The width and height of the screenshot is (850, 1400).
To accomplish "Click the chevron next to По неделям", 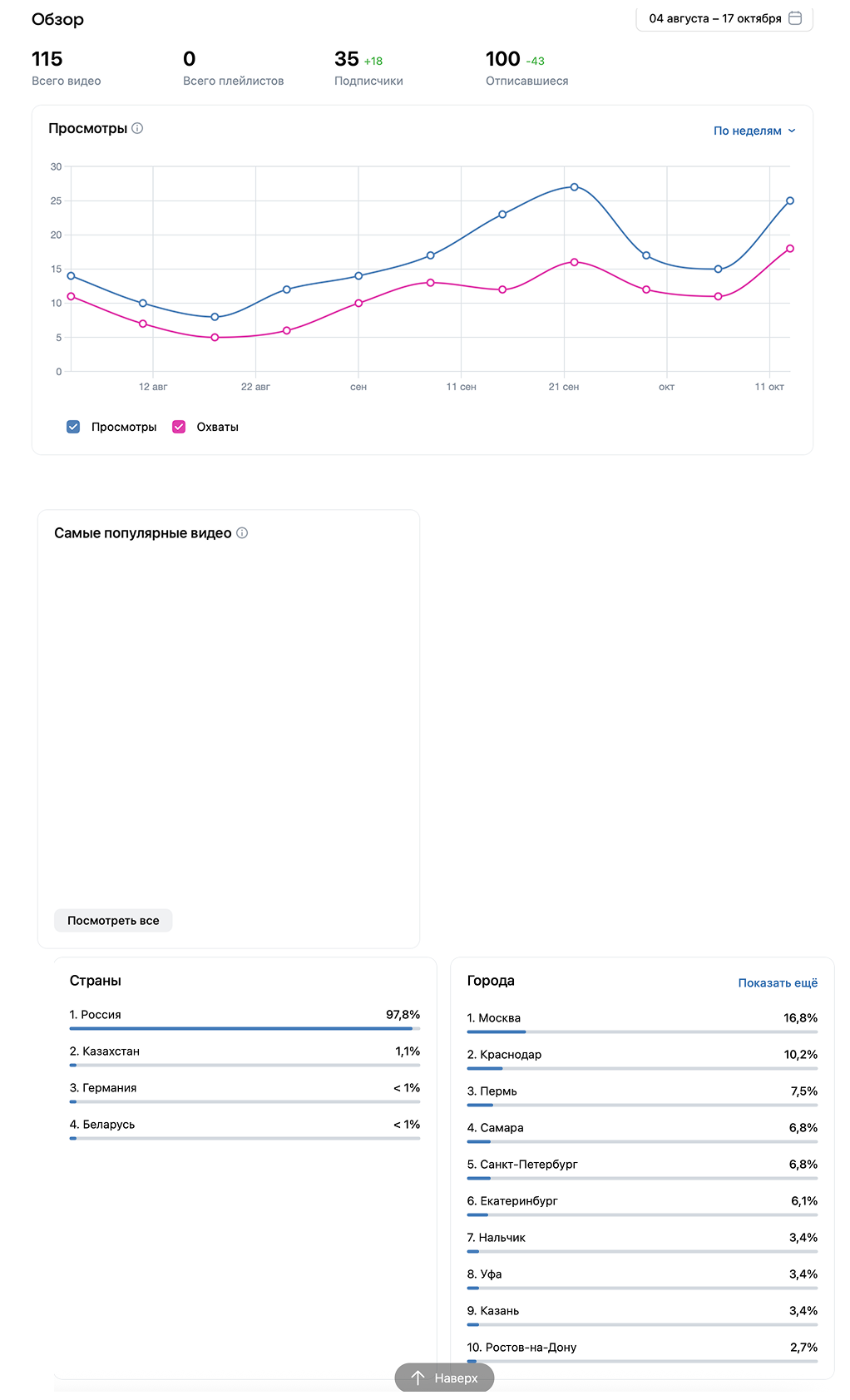I will click(792, 131).
